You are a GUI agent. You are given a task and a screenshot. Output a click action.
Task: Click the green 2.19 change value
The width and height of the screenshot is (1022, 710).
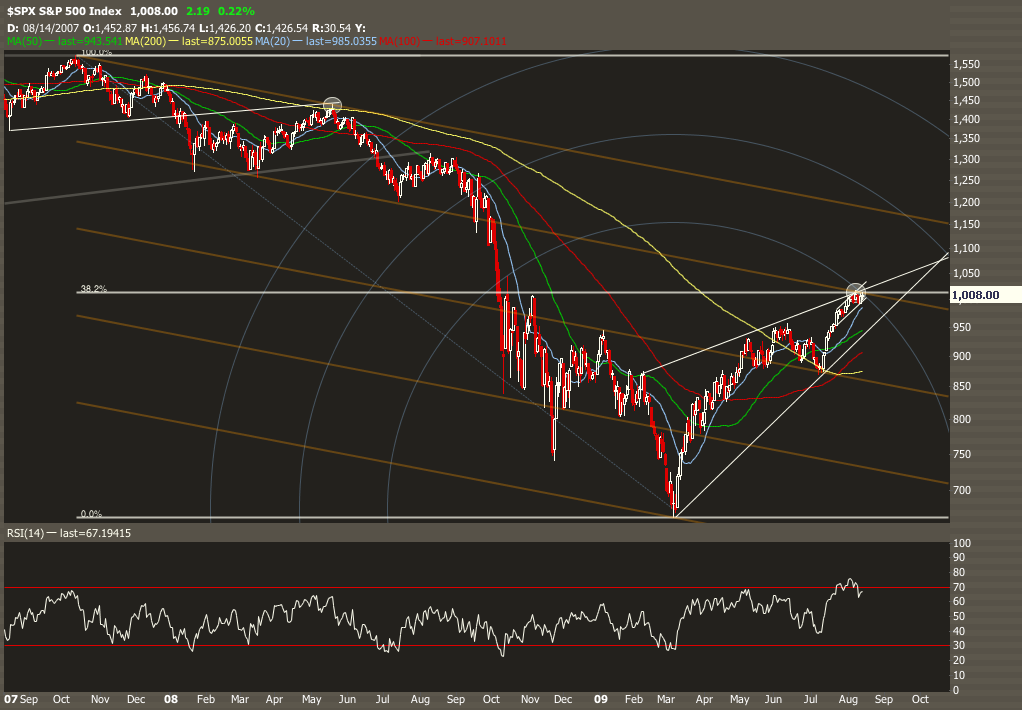pos(198,11)
